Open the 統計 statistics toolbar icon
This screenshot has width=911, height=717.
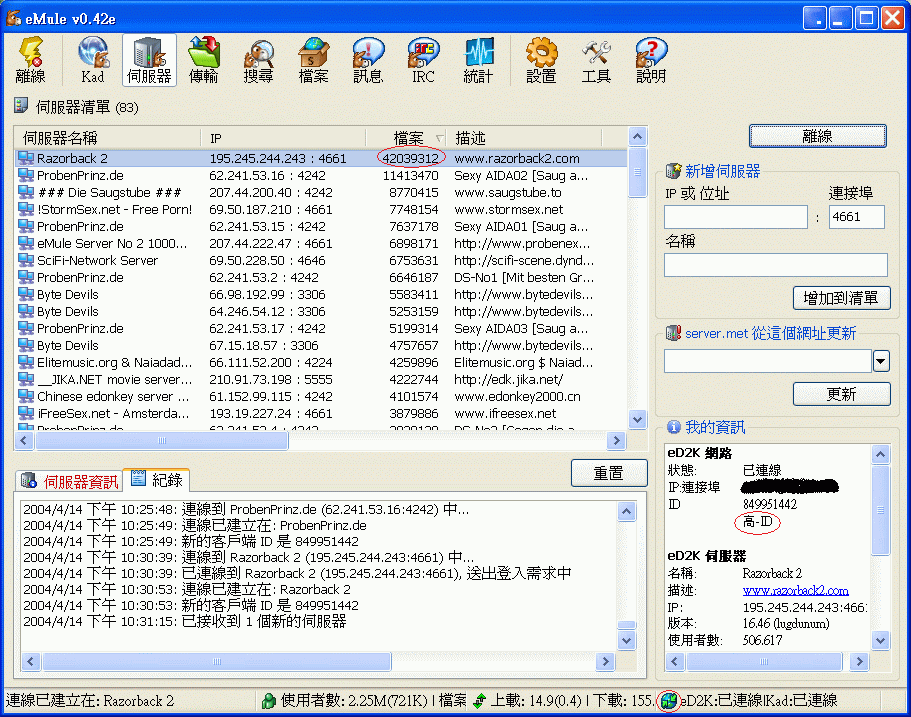tap(478, 60)
